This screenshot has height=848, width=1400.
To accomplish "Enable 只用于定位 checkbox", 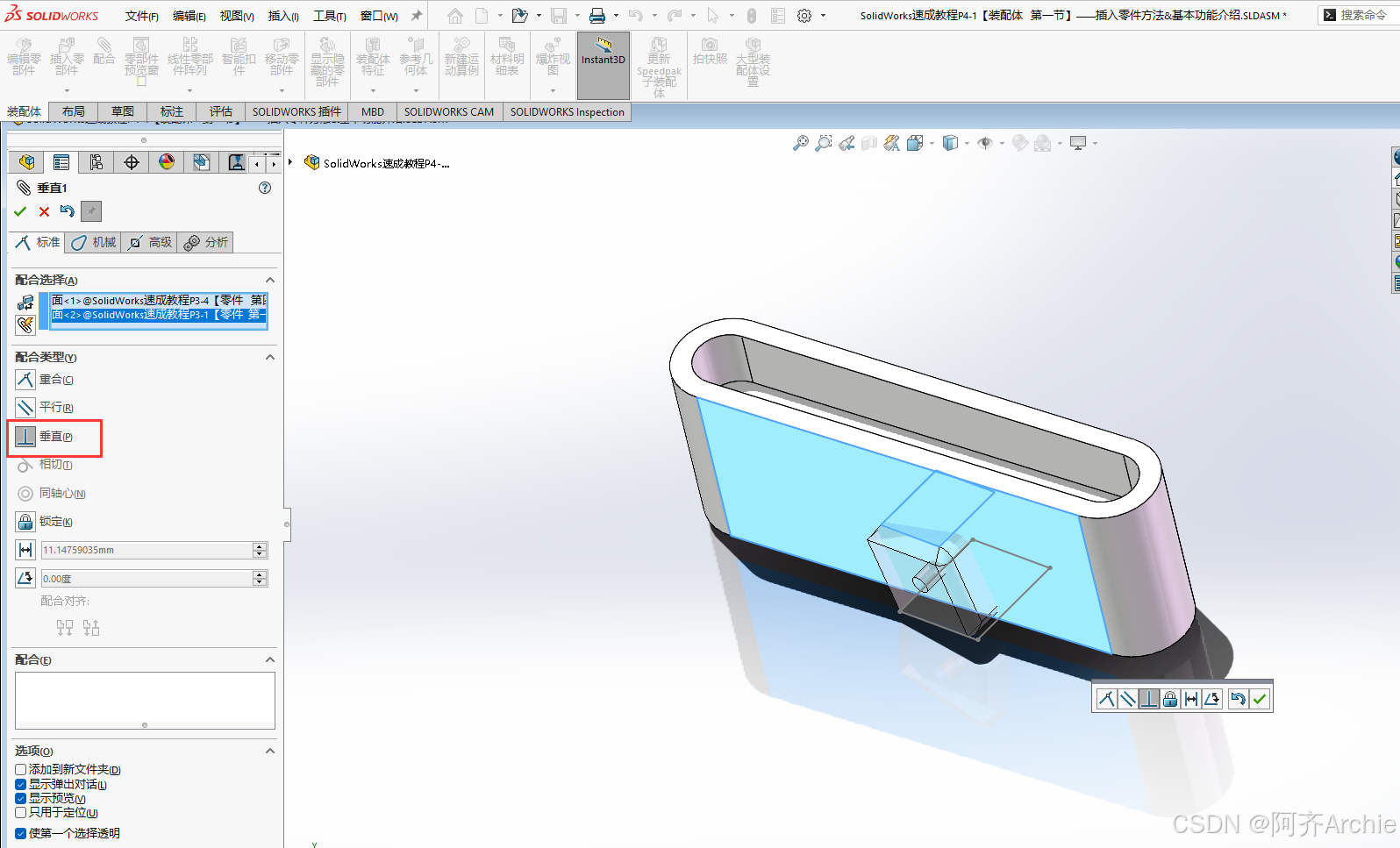I will tap(20, 813).
